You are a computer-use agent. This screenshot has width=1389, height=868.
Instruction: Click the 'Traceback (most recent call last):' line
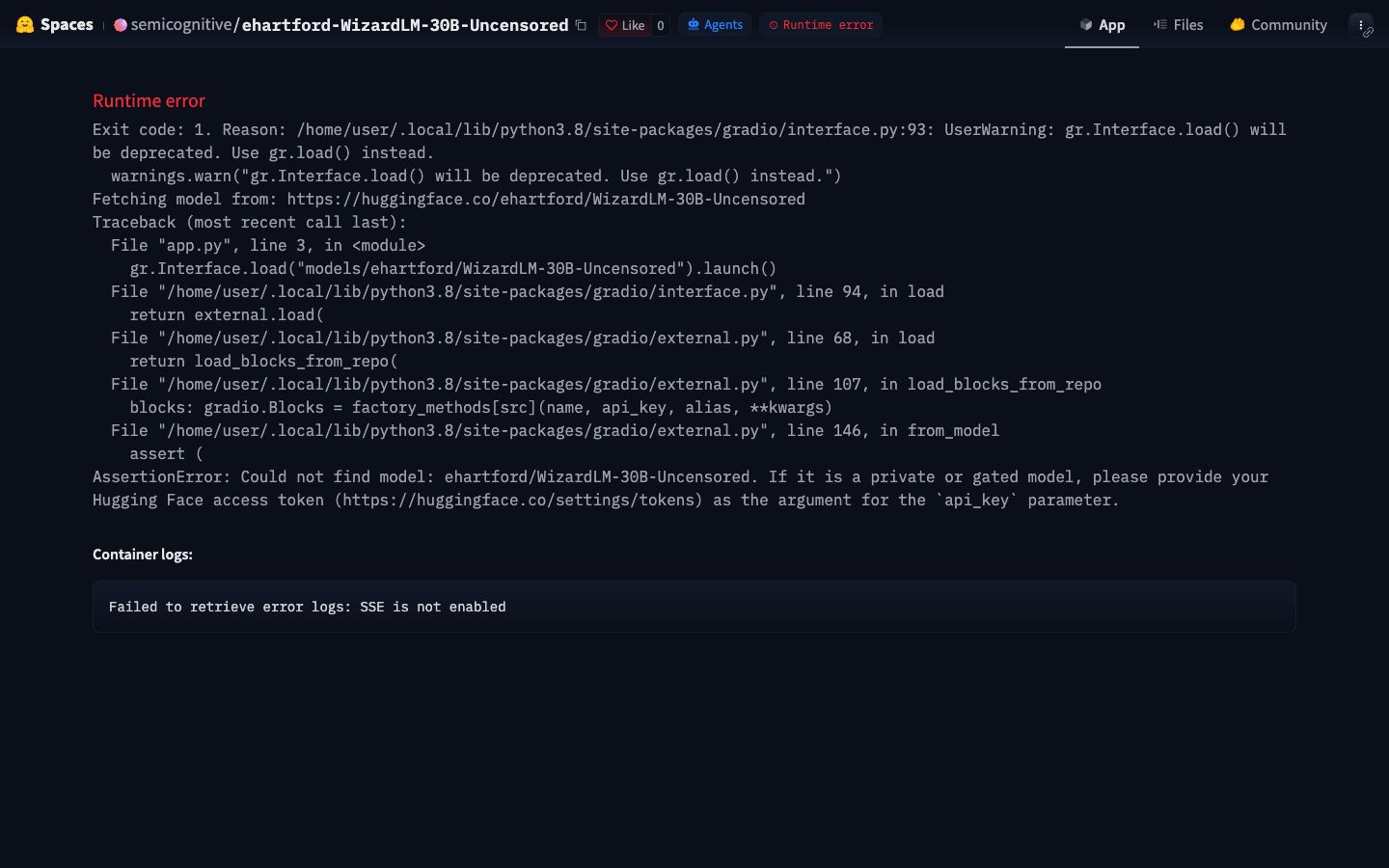click(x=250, y=222)
